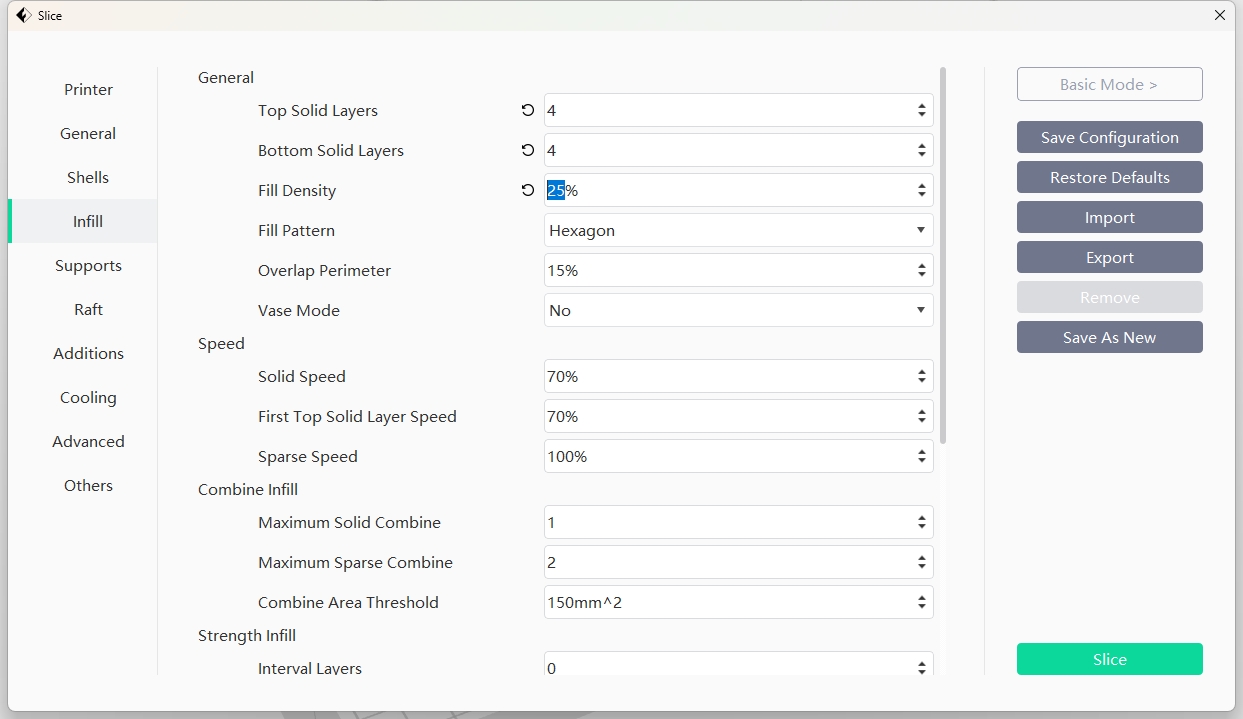Click the green Slice button
This screenshot has height=719, width=1243.
tap(1109, 659)
